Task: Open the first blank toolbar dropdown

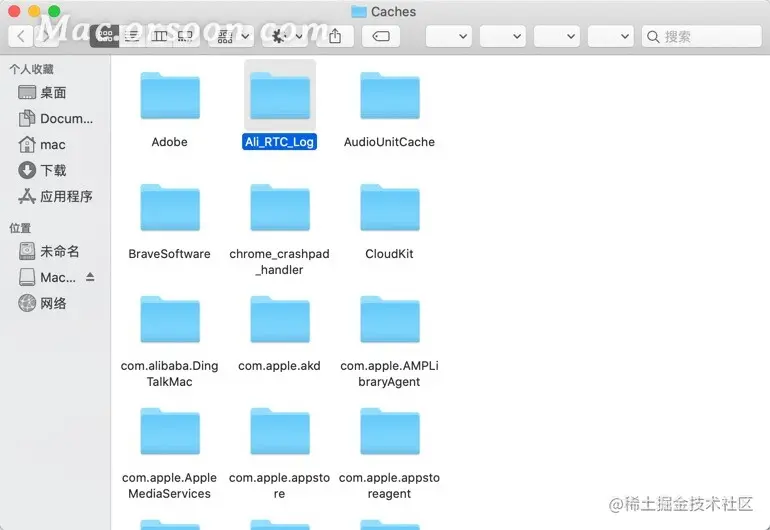Action: 449,36
